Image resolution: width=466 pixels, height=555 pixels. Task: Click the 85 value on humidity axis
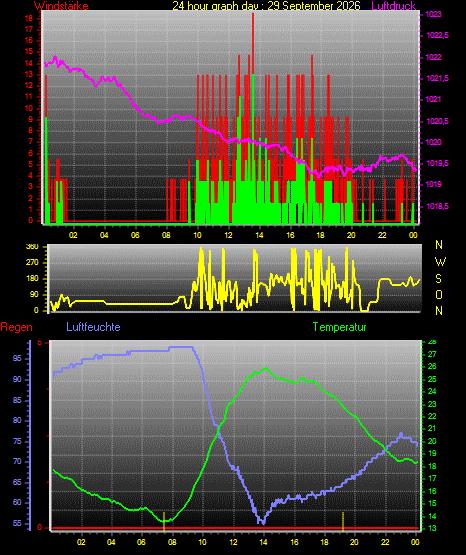click(17, 401)
